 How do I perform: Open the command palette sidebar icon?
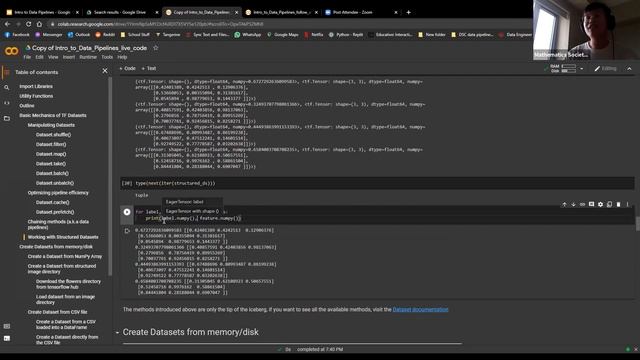pyautogui.click(x=7, y=326)
